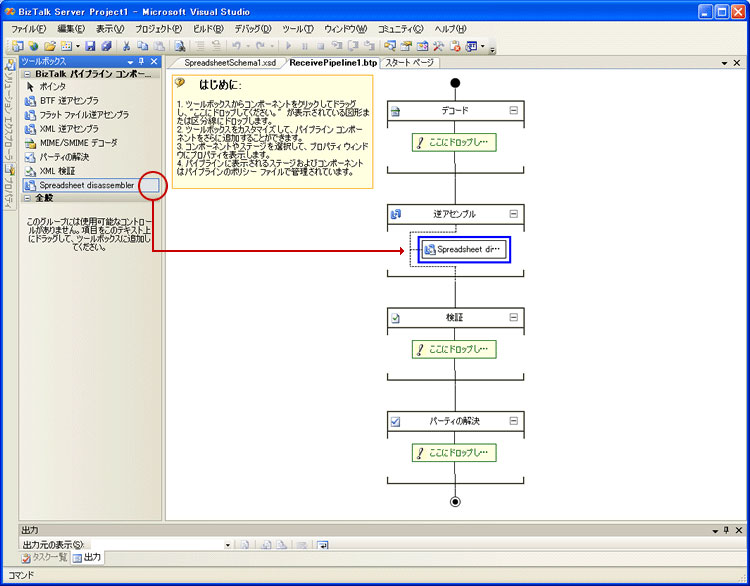Switch to the スタート ページ tab
Screen dimensions: 750x586
click(x=409, y=63)
